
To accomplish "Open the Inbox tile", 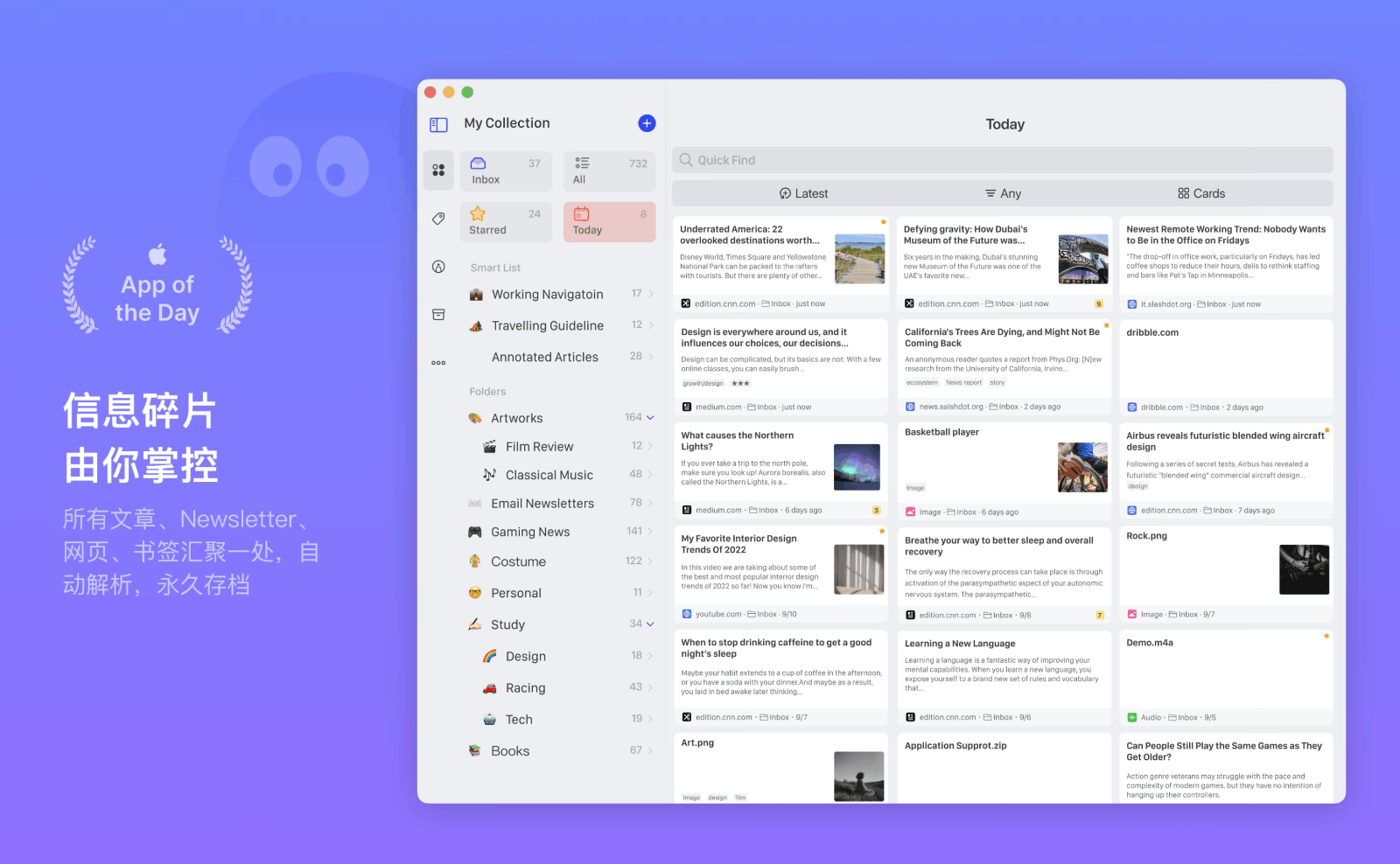I will pos(506,171).
